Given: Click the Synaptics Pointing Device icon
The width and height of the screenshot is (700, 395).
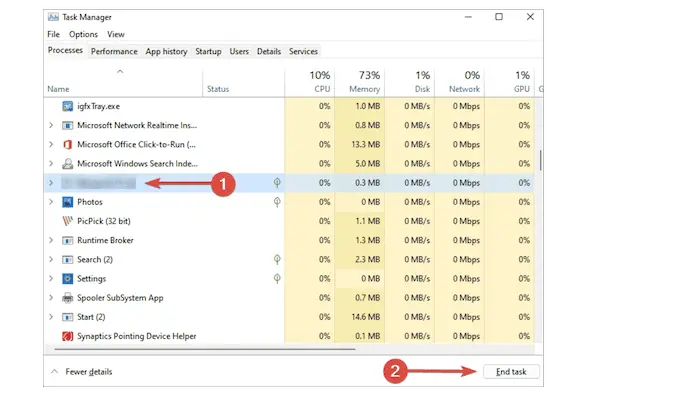Looking at the screenshot, I should click(x=67, y=336).
